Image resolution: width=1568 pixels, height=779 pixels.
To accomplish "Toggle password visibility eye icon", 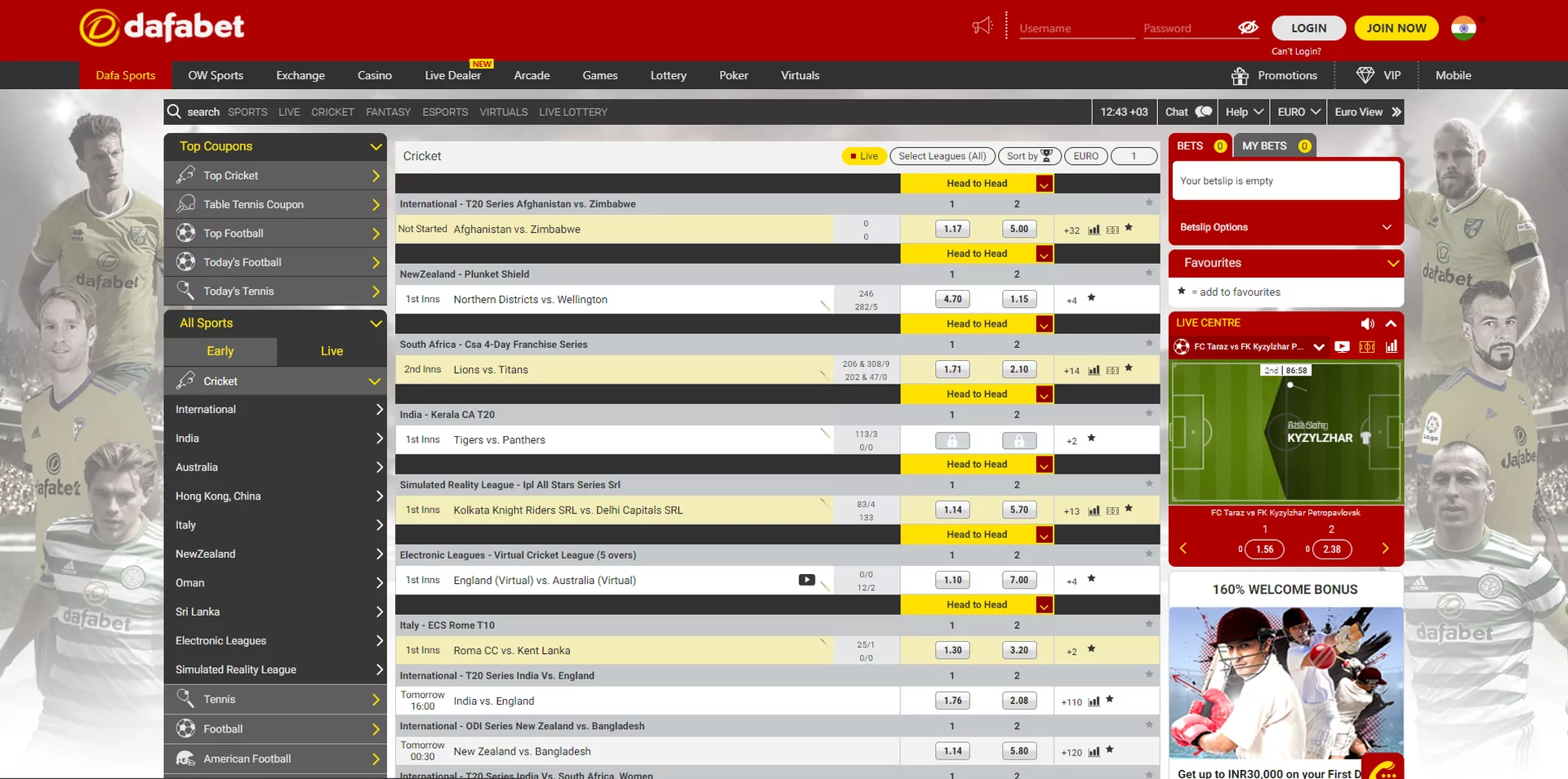I will click(x=1248, y=28).
